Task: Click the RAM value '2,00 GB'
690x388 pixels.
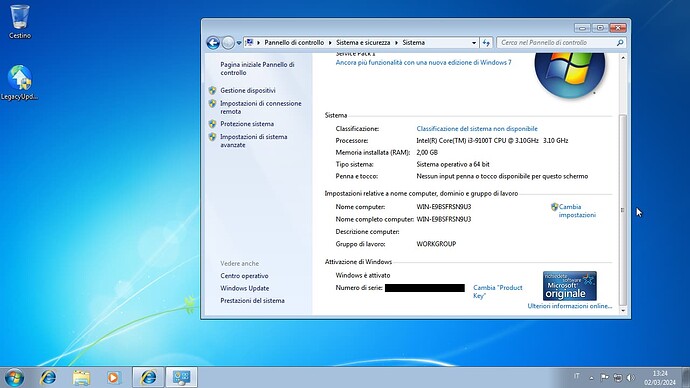Action: click(427, 152)
